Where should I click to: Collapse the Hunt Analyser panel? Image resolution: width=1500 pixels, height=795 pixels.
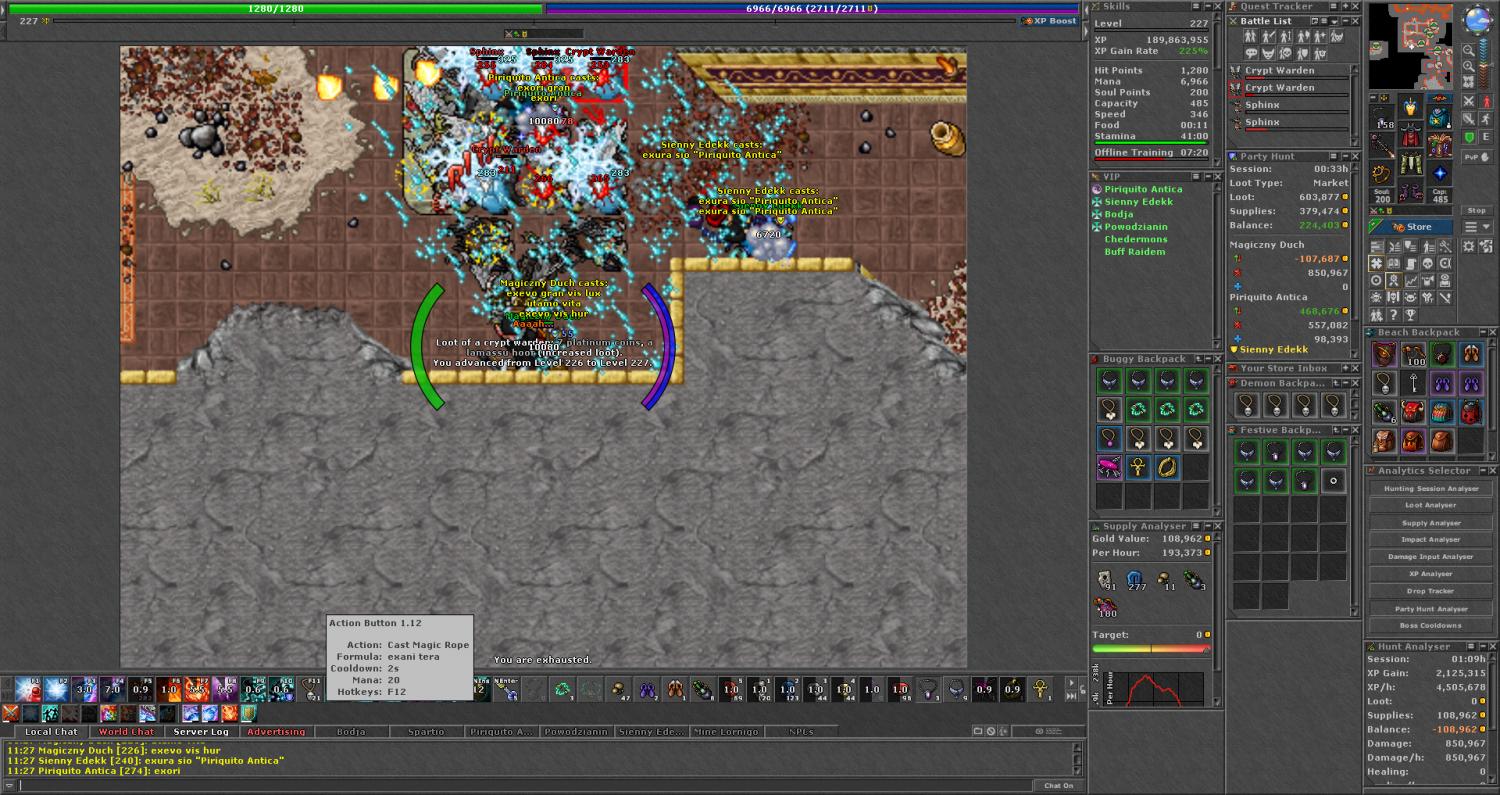pyautogui.click(x=1483, y=646)
